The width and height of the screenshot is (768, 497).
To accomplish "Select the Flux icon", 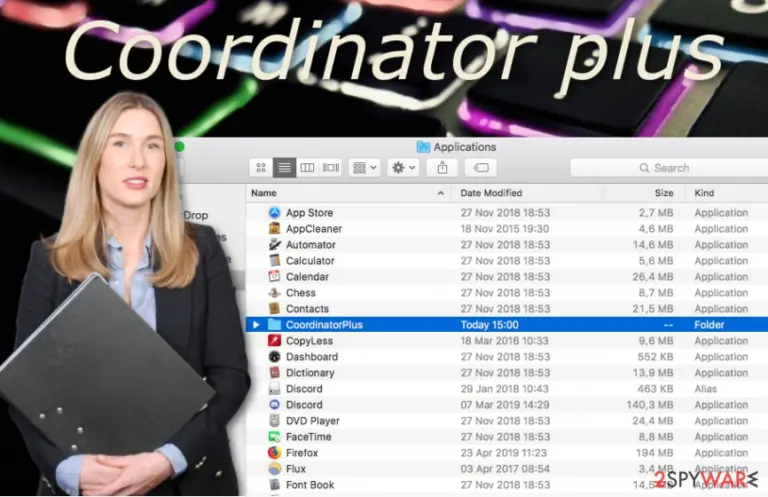I will [274, 469].
